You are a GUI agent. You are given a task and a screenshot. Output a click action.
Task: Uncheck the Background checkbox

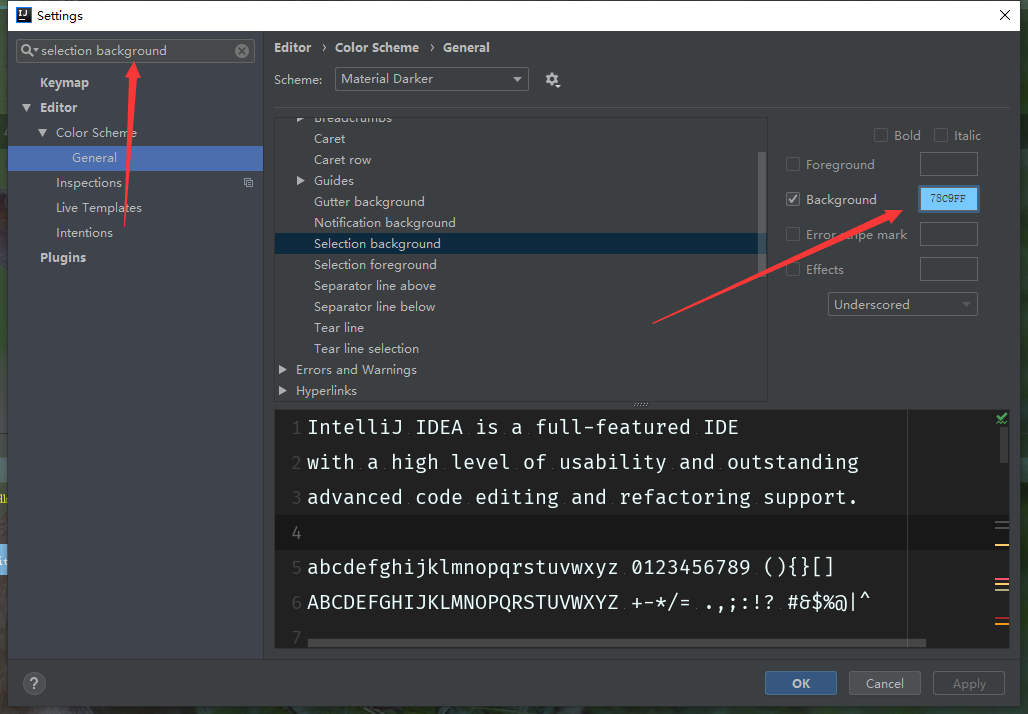click(x=793, y=199)
